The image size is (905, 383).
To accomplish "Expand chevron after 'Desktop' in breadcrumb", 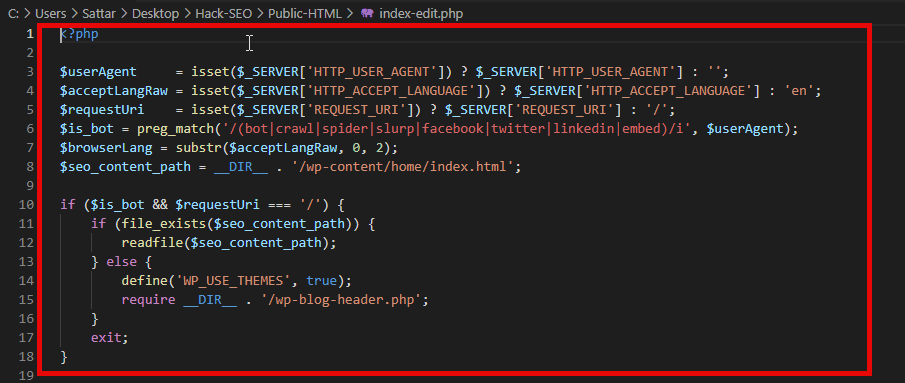I will pyautogui.click(x=187, y=13).
